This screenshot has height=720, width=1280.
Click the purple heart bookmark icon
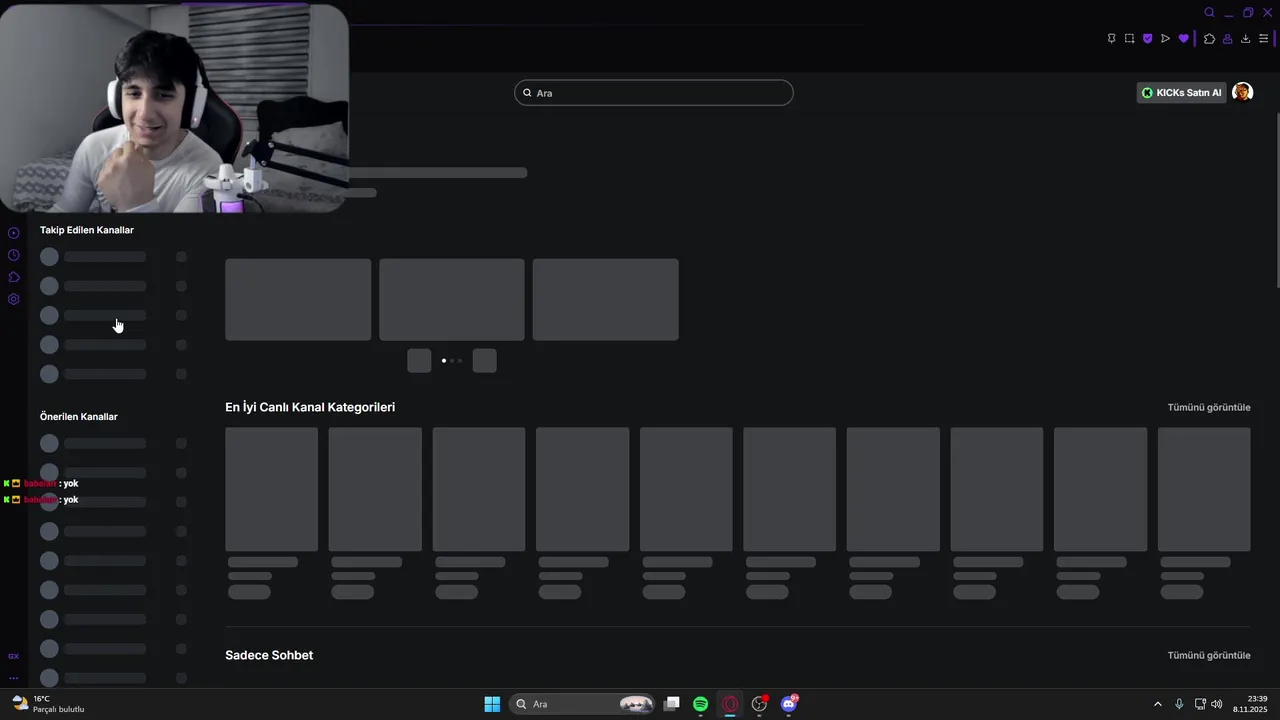tap(1184, 38)
